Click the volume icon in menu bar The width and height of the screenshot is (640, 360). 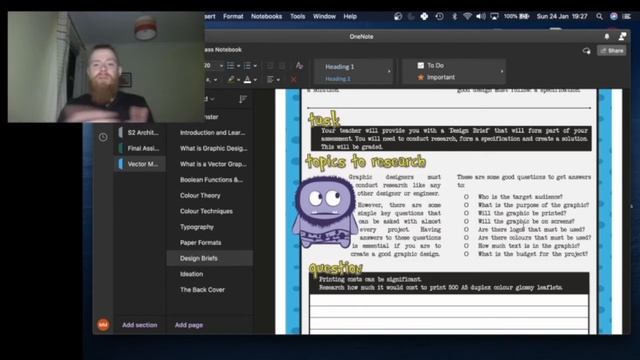click(481, 17)
